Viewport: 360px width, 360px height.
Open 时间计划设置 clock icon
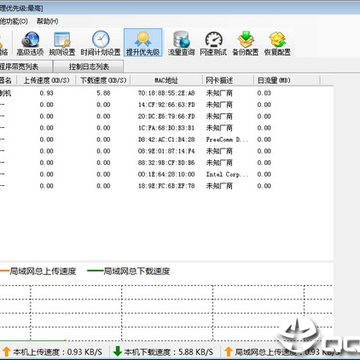(x=101, y=43)
